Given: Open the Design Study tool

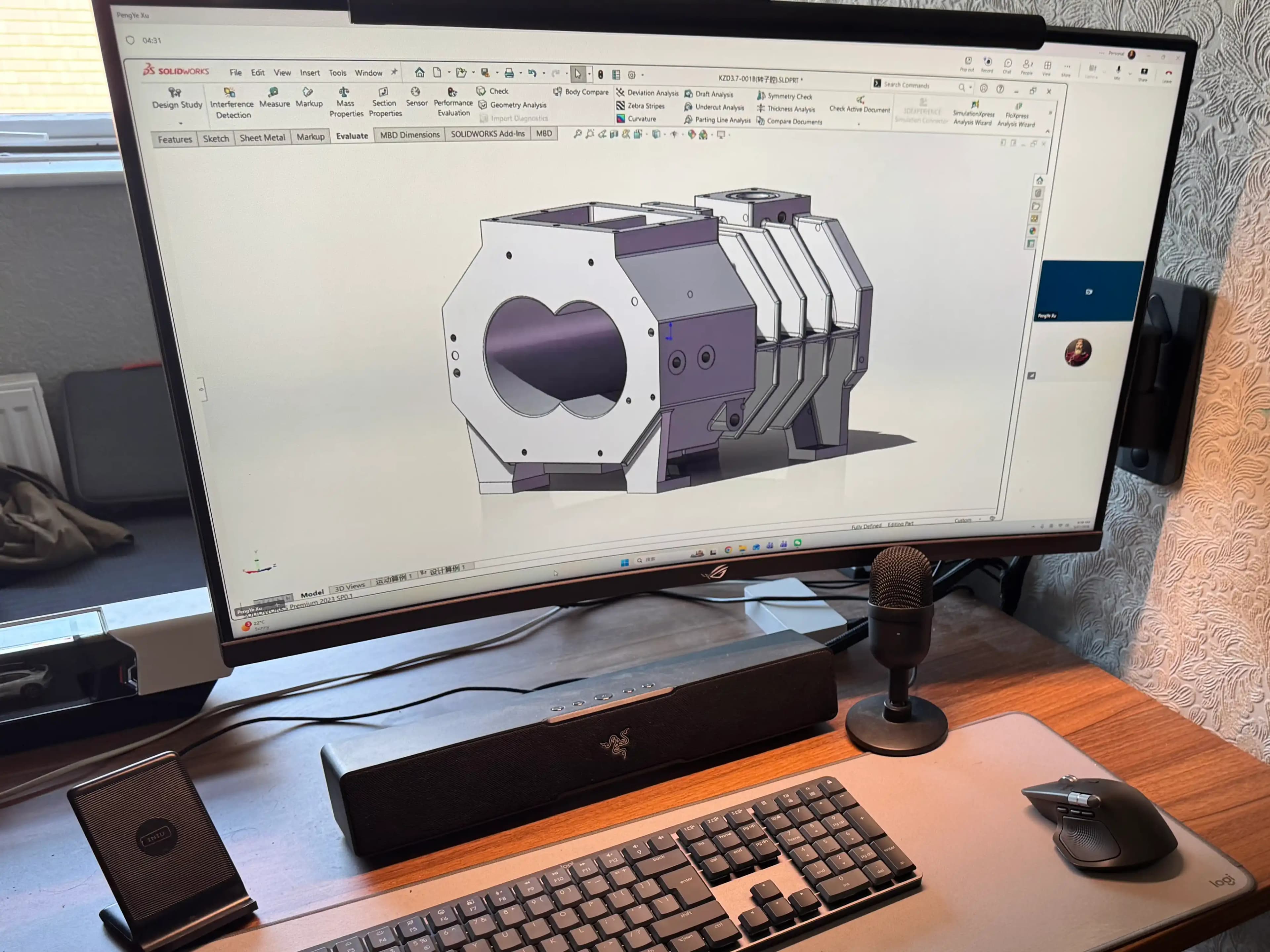Looking at the screenshot, I should coord(177,99).
